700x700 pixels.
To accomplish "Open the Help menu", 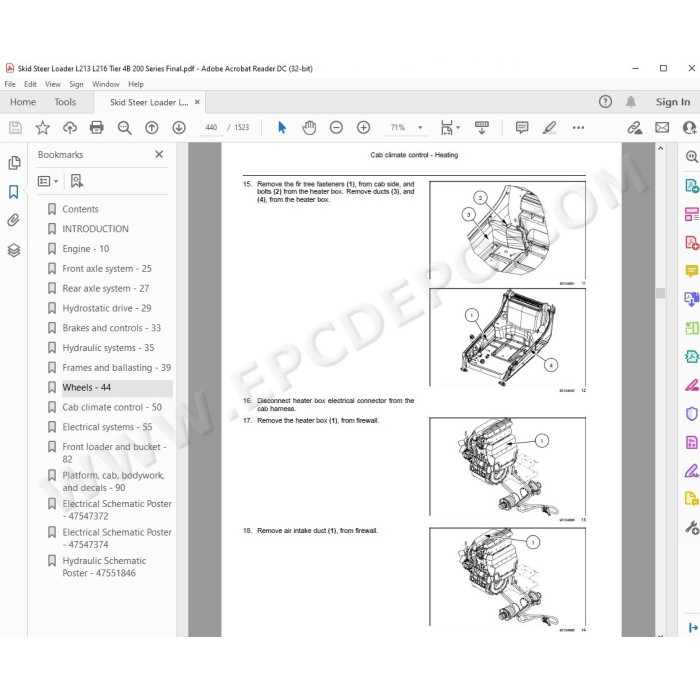I will click(136, 84).
